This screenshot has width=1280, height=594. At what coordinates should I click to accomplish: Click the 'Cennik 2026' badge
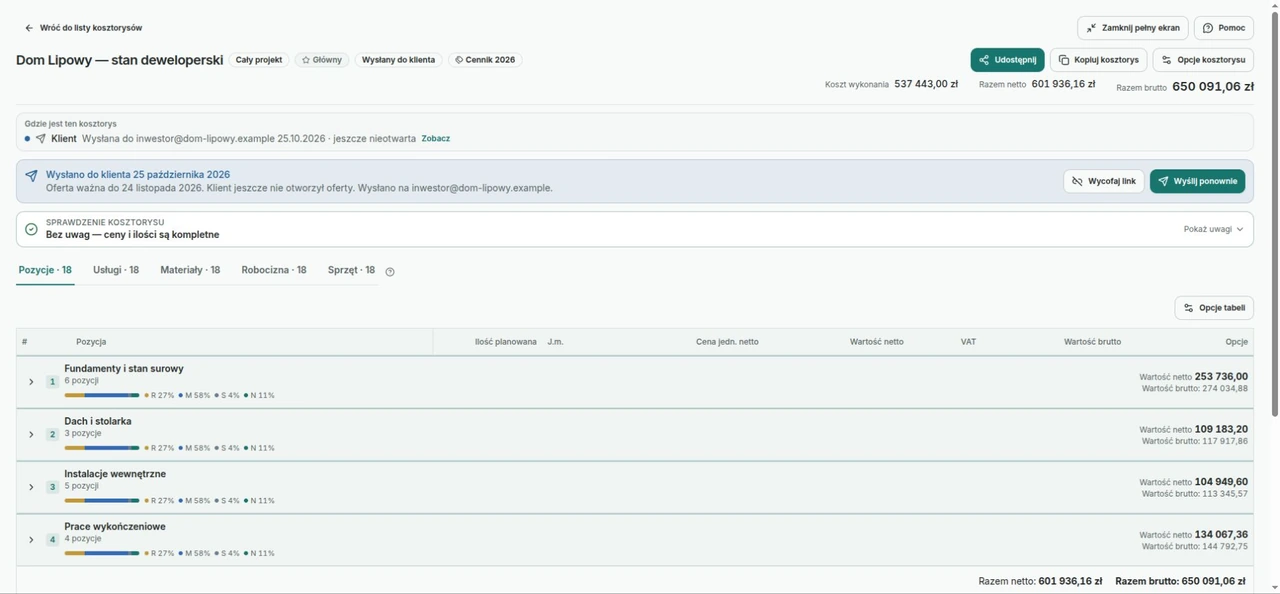pyautogui.click(x=485, y=60)
